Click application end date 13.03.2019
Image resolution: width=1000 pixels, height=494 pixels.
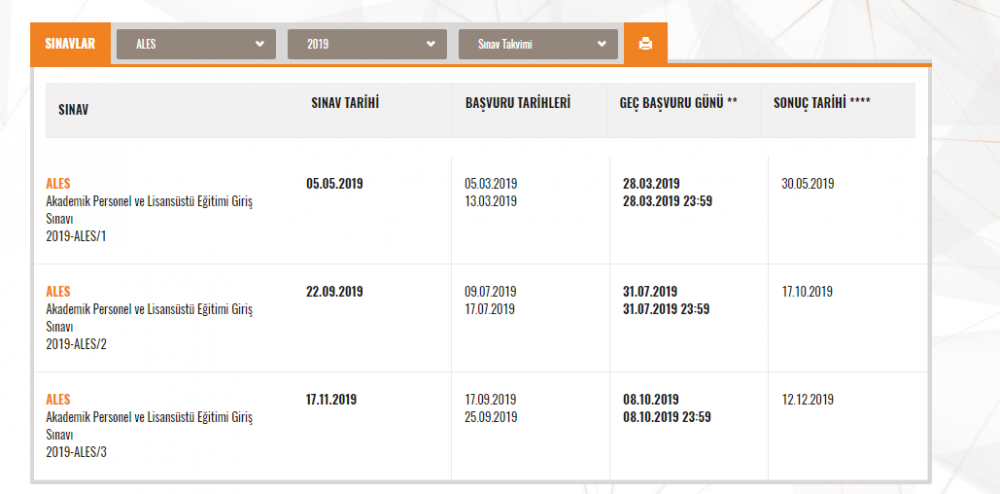(491, 201)
